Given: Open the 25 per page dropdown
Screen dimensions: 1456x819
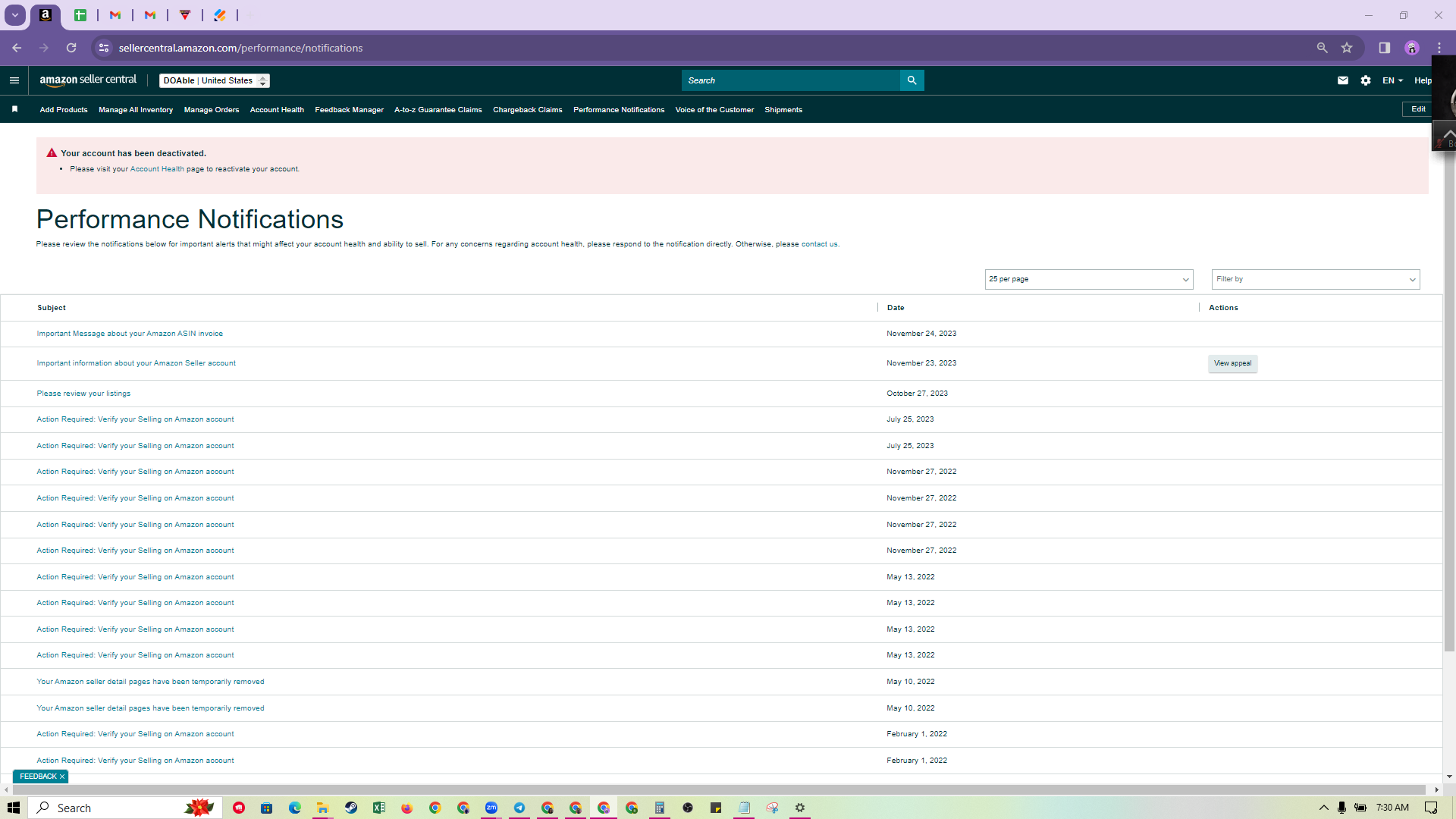Looking at the screenshot, I should [x=1089, y=279].
